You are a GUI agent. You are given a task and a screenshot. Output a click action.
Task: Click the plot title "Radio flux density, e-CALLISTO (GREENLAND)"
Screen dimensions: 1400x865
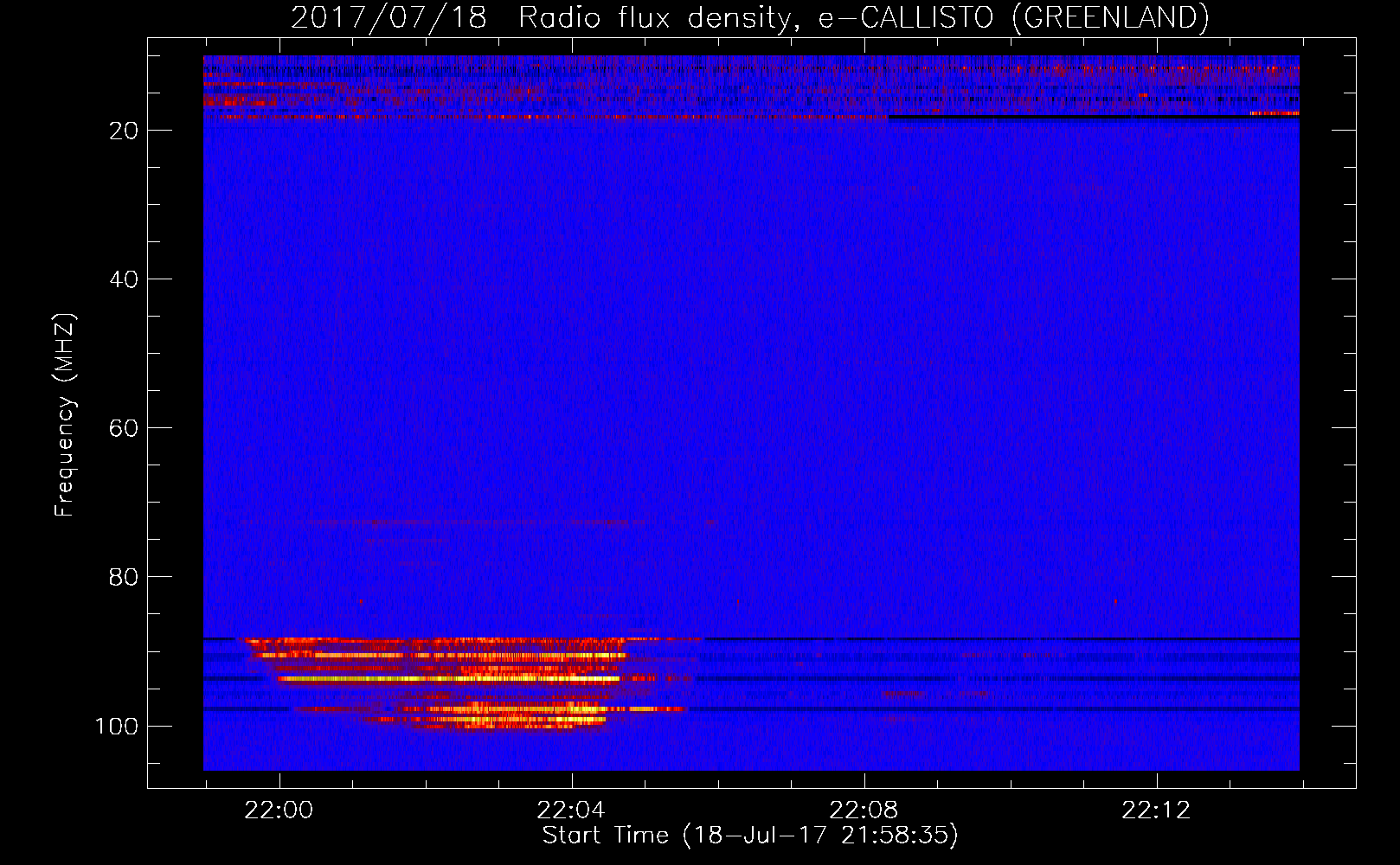[864, 17]
